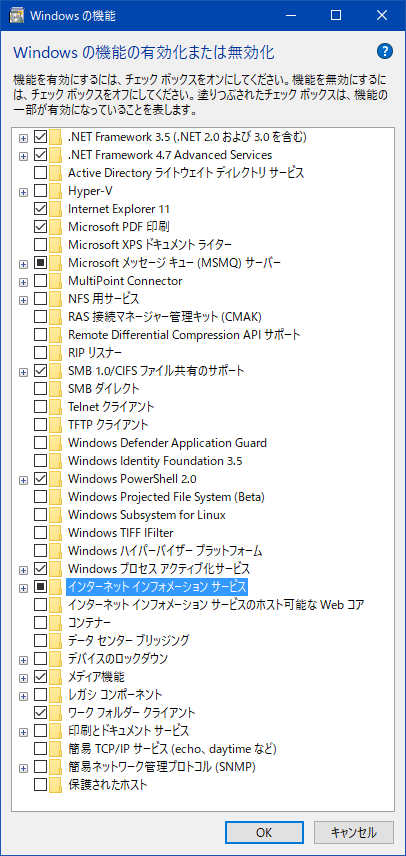Expand MultiPoint Connector node
The width and height of the screenshot is (406, 856).
(23, 283)
